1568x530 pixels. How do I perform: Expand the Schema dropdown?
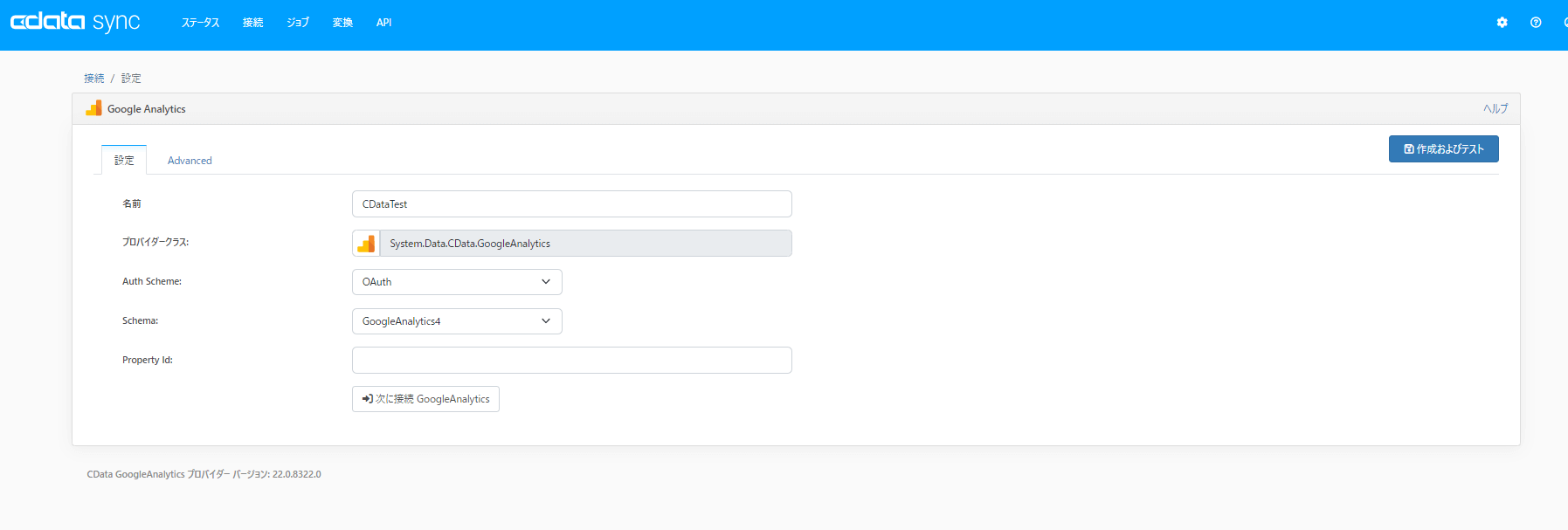click(457, 321)
